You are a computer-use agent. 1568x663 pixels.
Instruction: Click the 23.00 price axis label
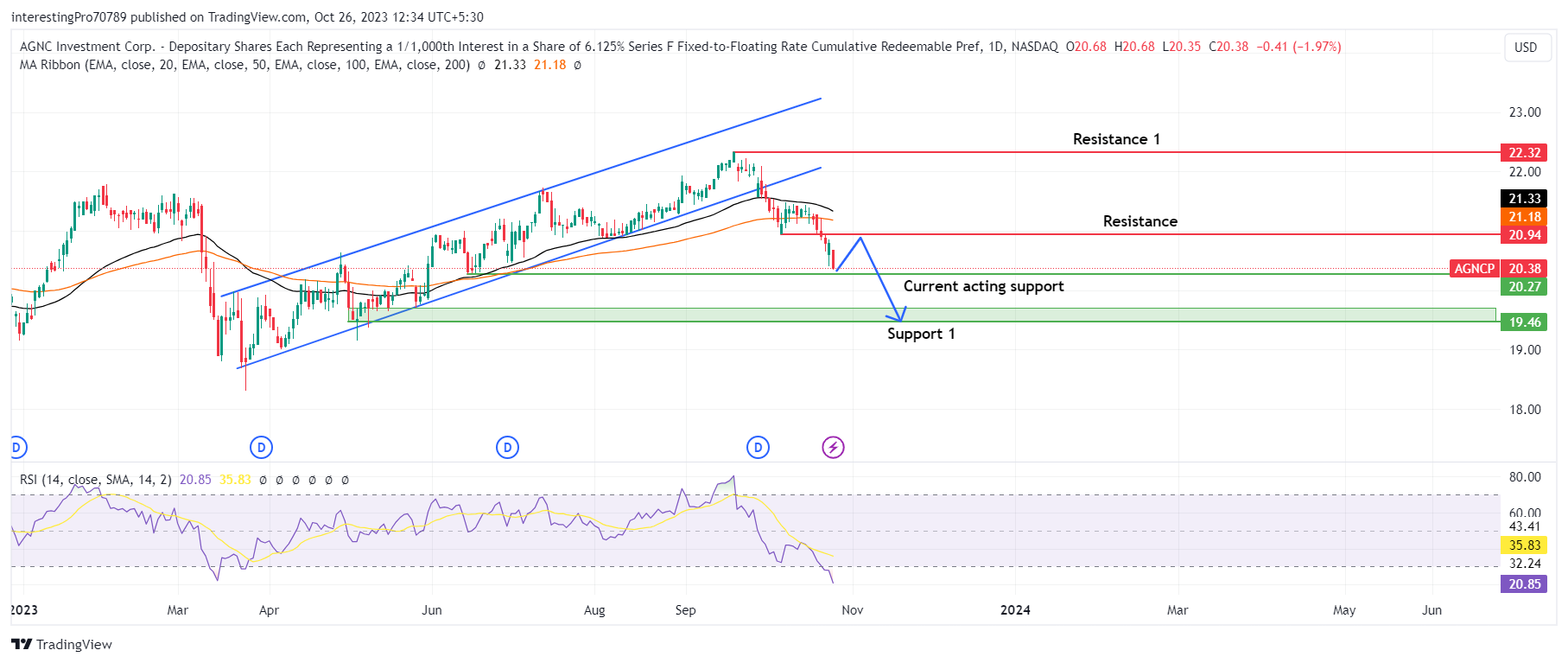tap(1525, 112)
